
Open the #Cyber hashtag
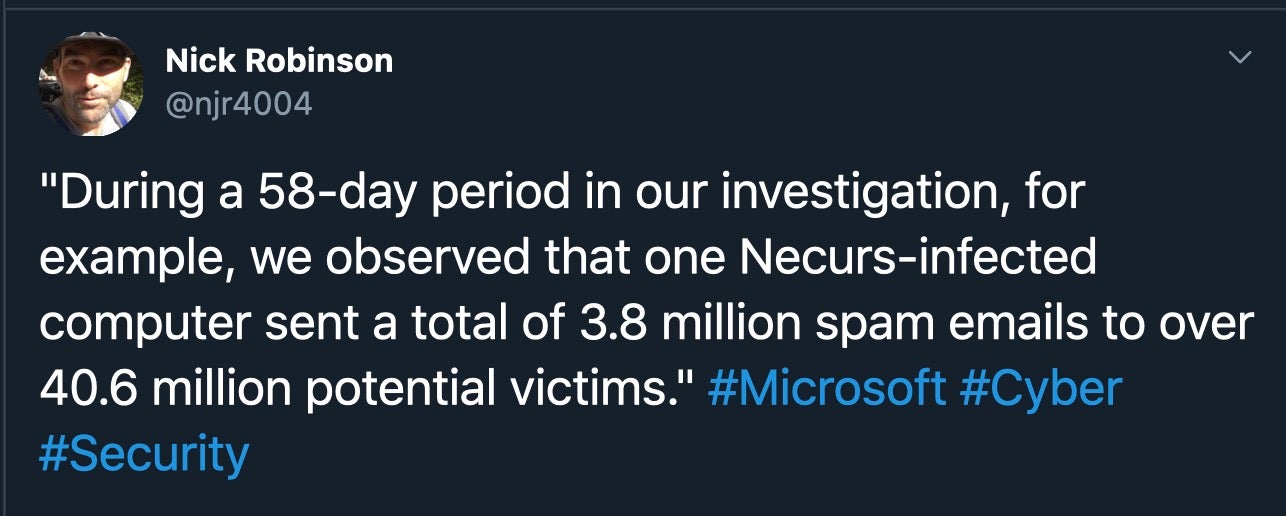[x=1040, y=389]
